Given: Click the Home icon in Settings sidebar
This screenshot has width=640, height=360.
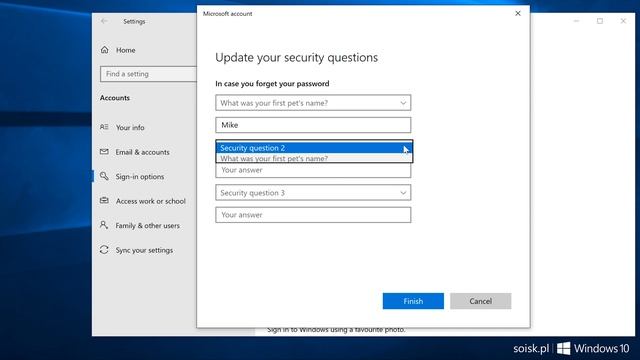Looking at the screenshot, I should click(x=104, y=50).
